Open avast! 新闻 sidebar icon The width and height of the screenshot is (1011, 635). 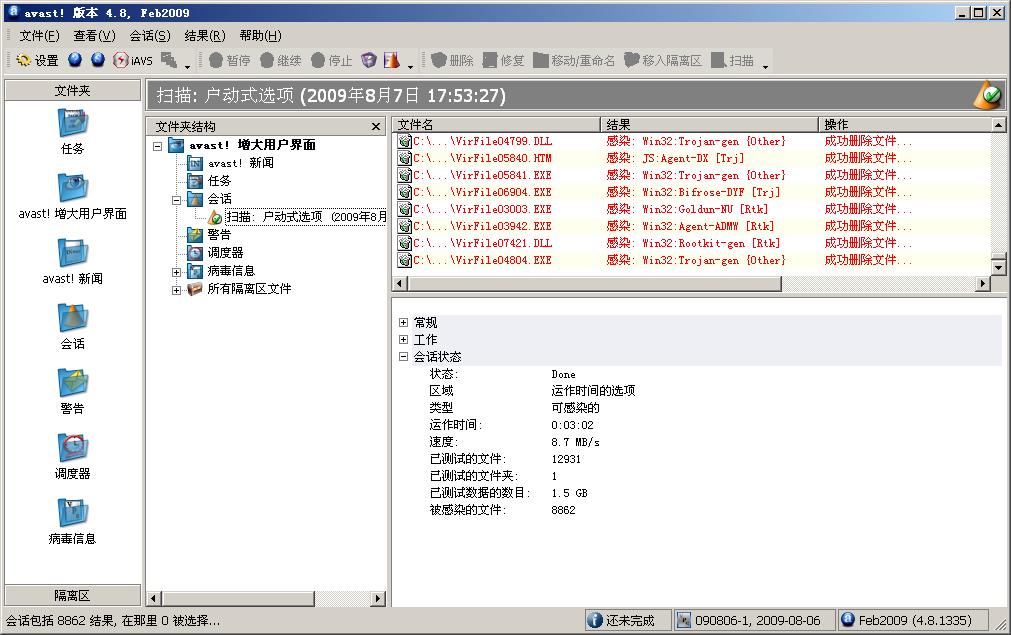point(72,262)
